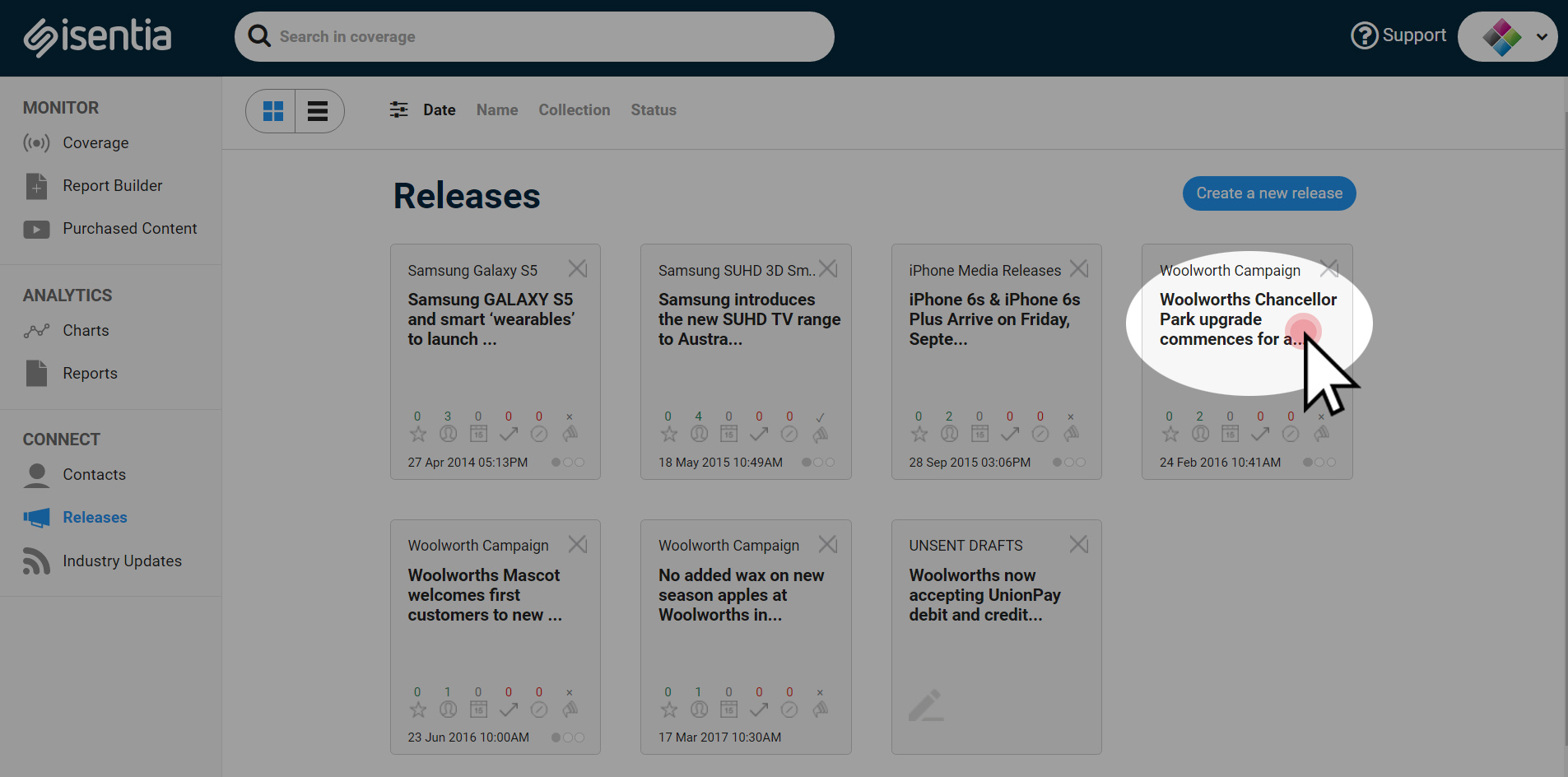Screen dimensions: 1568x777
Task: Click delivered arrow icon on Samsung Galaxy S5 card
Action: [509, 434]
